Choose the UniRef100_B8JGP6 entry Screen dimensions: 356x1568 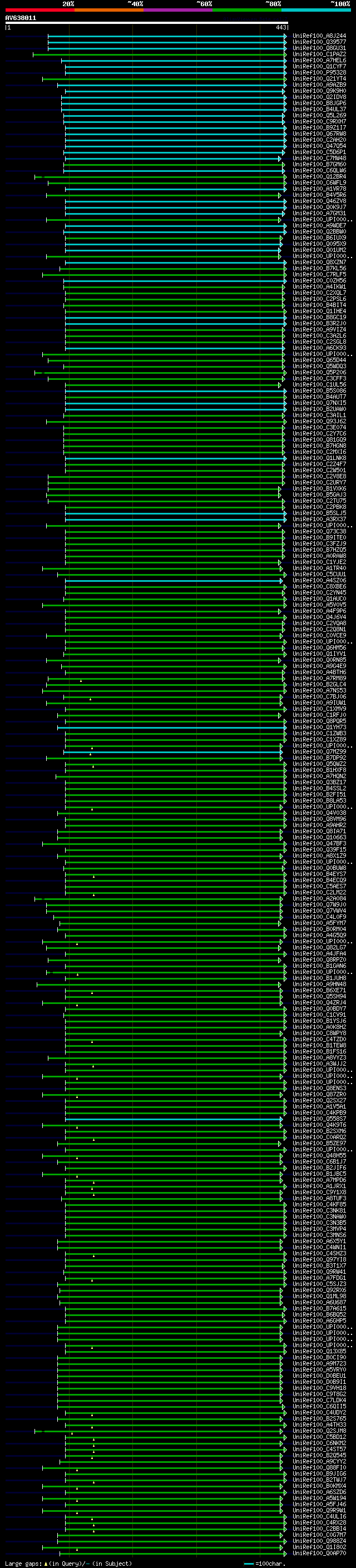319,103
